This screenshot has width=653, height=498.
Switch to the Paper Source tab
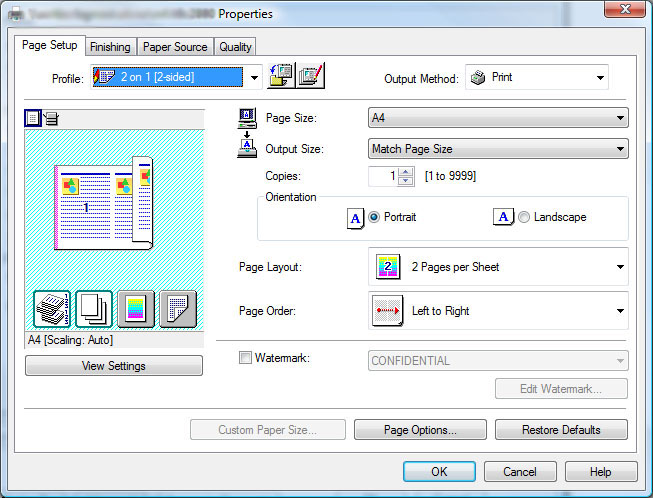coord(175,47)
